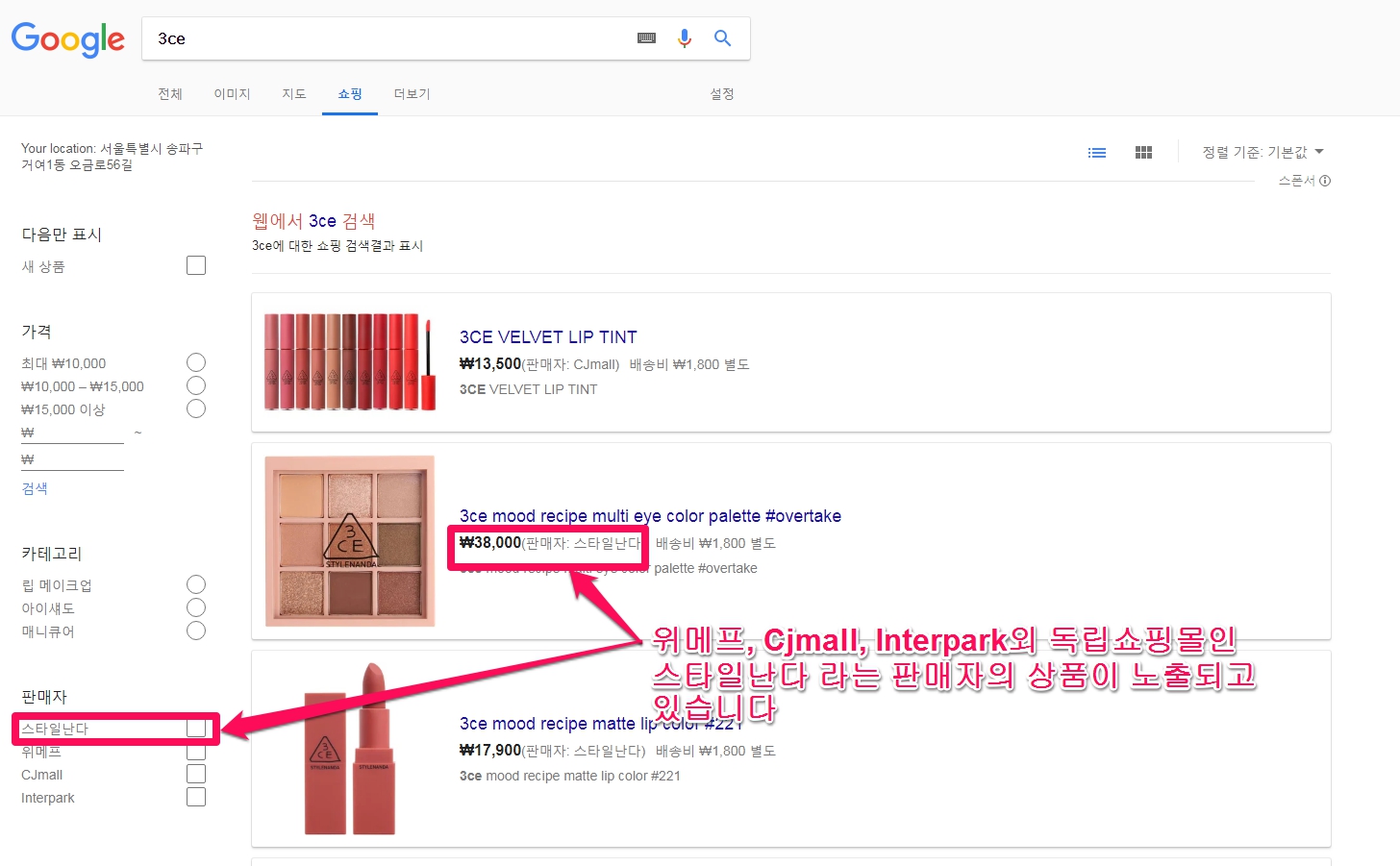The height and width of the screenshot is (866, 1400).
Task: Click the sponsored info icon
Action: (1325, 181)
